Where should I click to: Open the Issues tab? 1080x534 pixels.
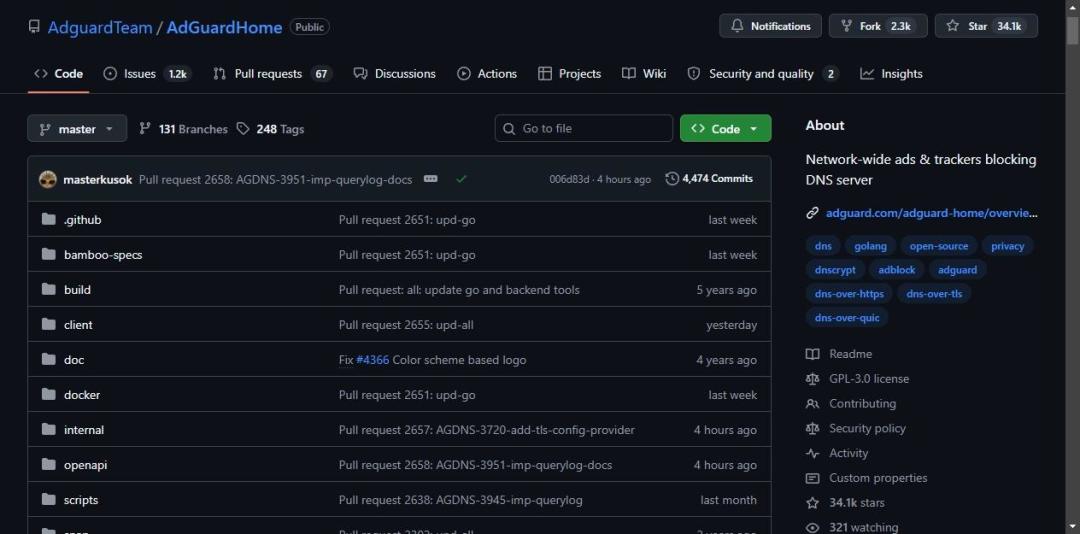tap(147, 74)
